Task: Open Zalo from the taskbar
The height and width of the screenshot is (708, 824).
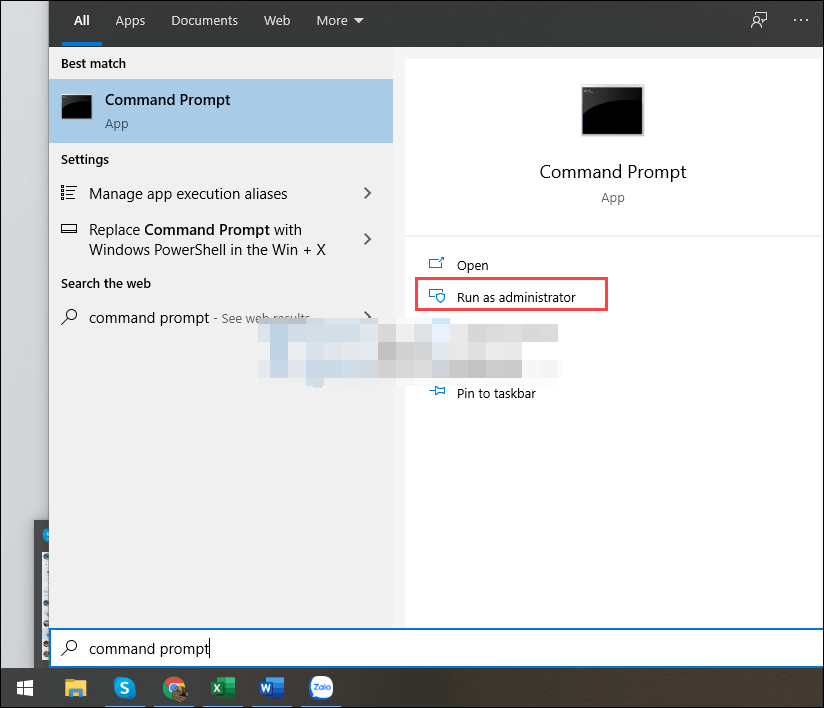Action: pos(321,688)
